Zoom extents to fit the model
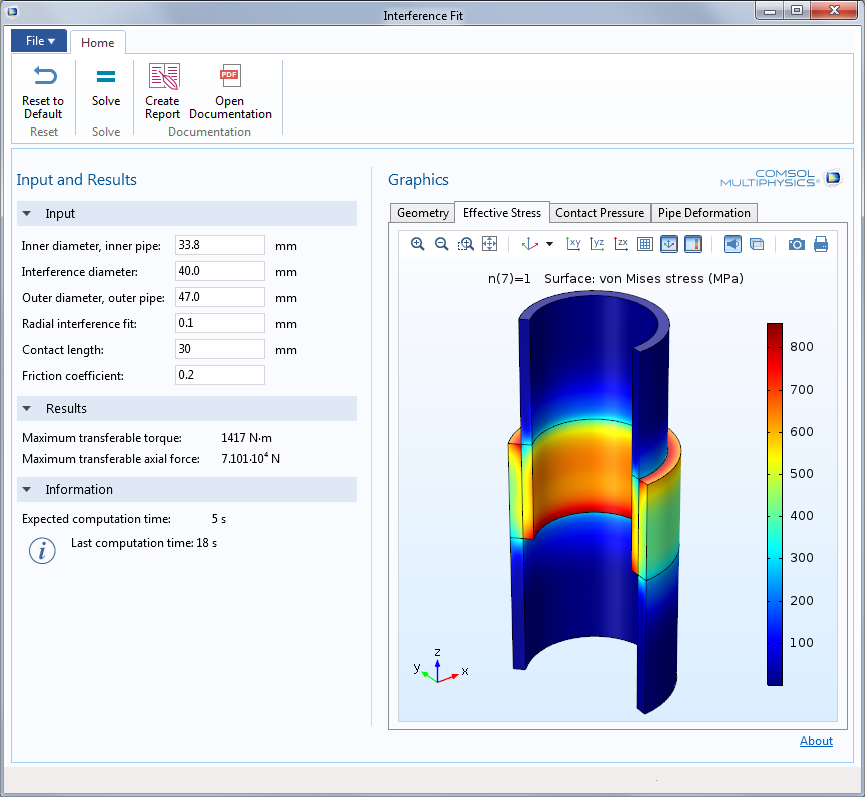 coord(489,244)
